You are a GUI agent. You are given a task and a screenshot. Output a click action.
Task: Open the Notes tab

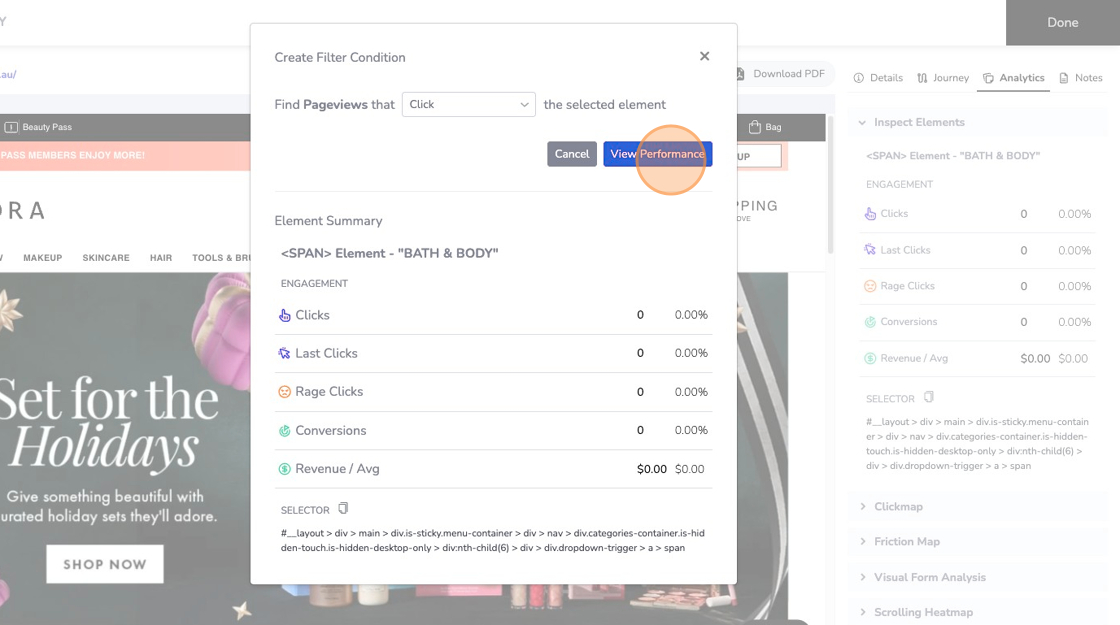click(1080, 78)
